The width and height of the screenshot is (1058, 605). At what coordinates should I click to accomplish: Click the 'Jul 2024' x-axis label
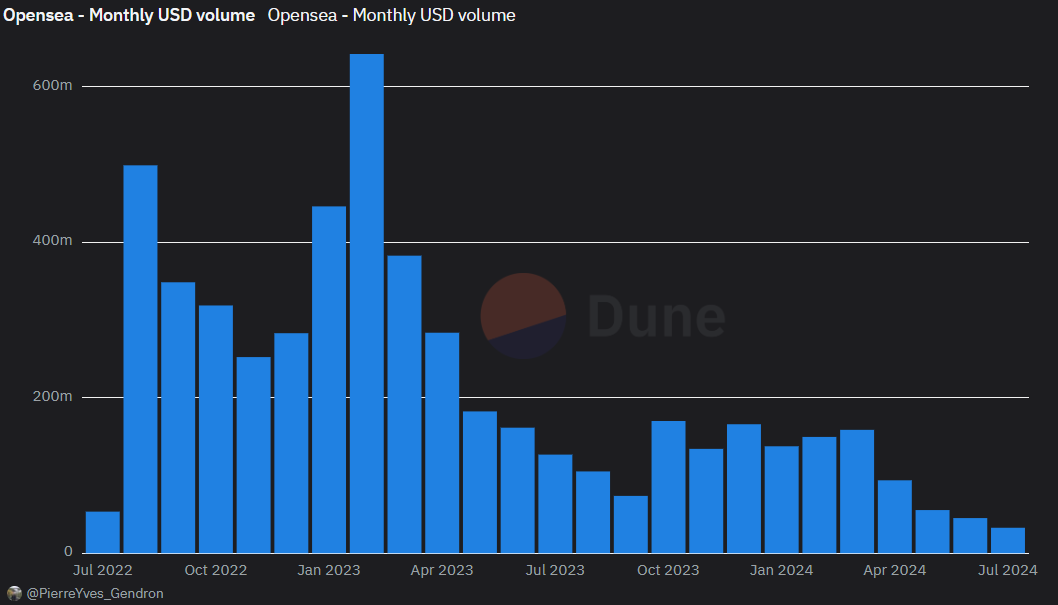tap(1007, 570)
